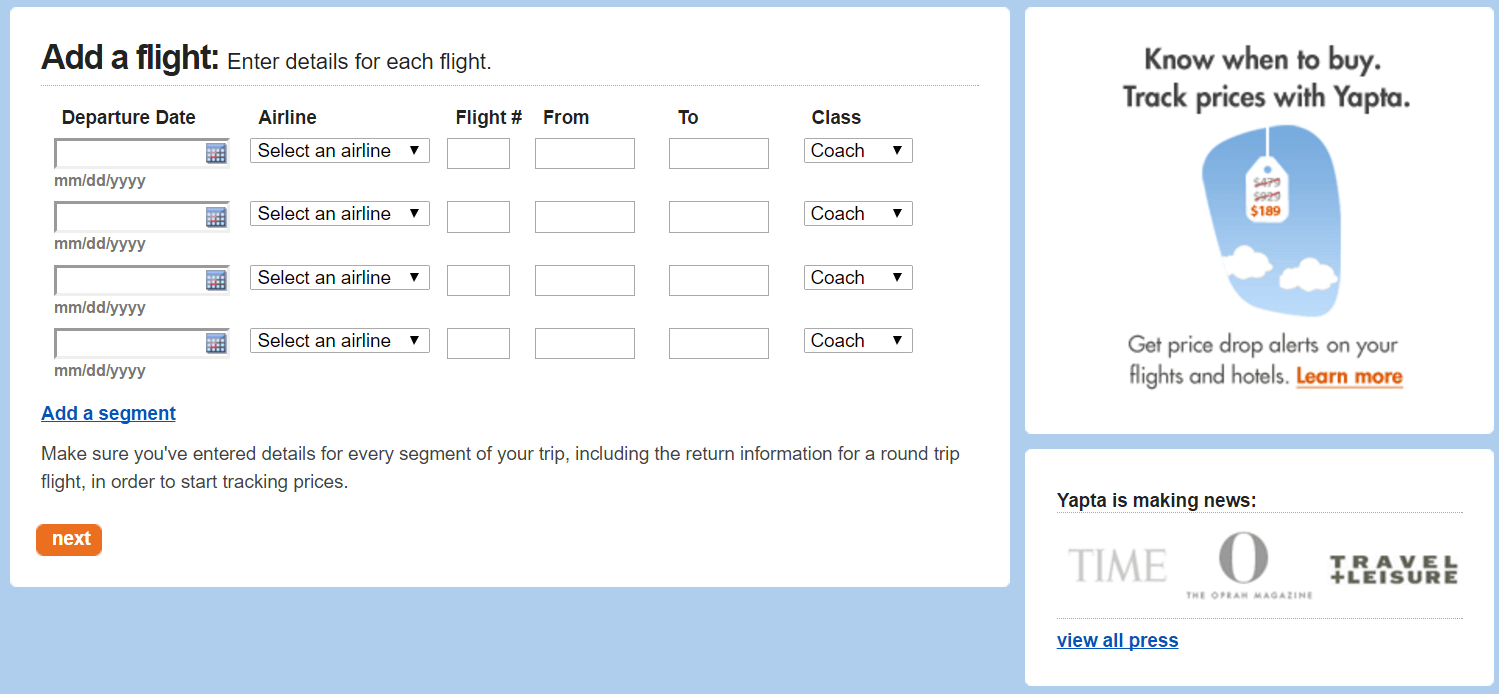Image resolution: width=1499 pixels, height=694 pixels.
Task: Open the third row Coach class dropdown
Action: (x=857, y=278)
